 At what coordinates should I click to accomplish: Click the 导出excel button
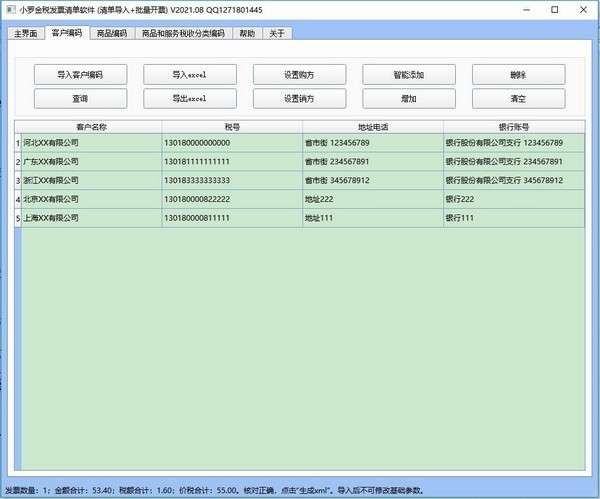(x=189, y=99)
